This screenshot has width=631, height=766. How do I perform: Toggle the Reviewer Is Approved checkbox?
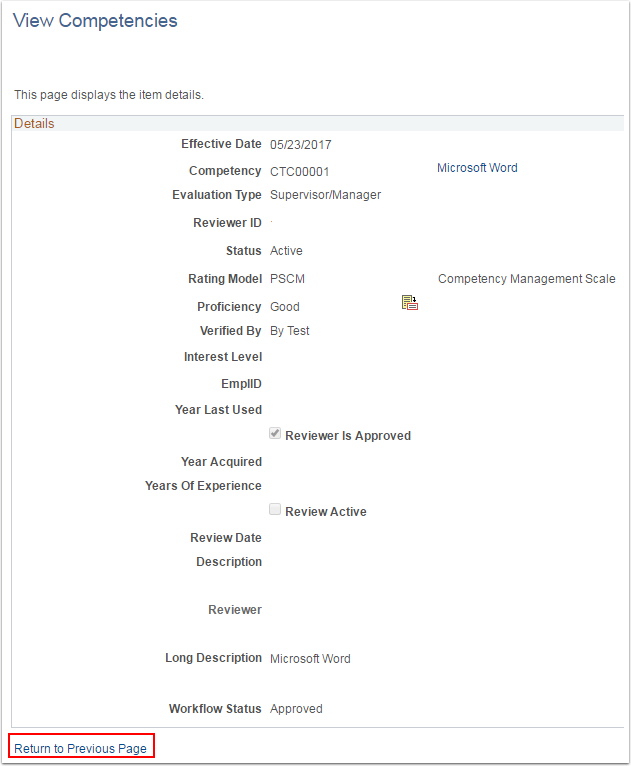click(x=275, y=433)
